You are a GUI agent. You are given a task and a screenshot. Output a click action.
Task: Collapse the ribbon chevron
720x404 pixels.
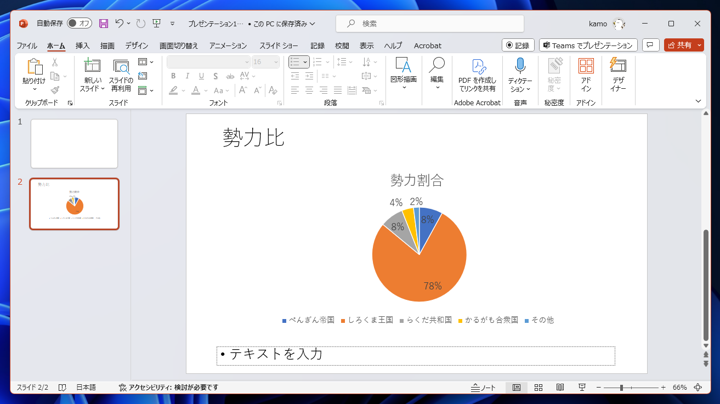coord(698,101)
